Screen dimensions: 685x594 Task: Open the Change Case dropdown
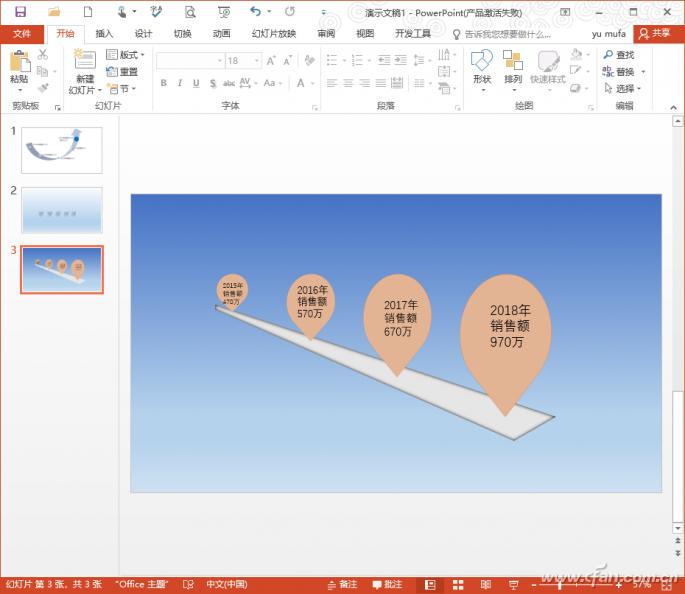pos(273,83)
